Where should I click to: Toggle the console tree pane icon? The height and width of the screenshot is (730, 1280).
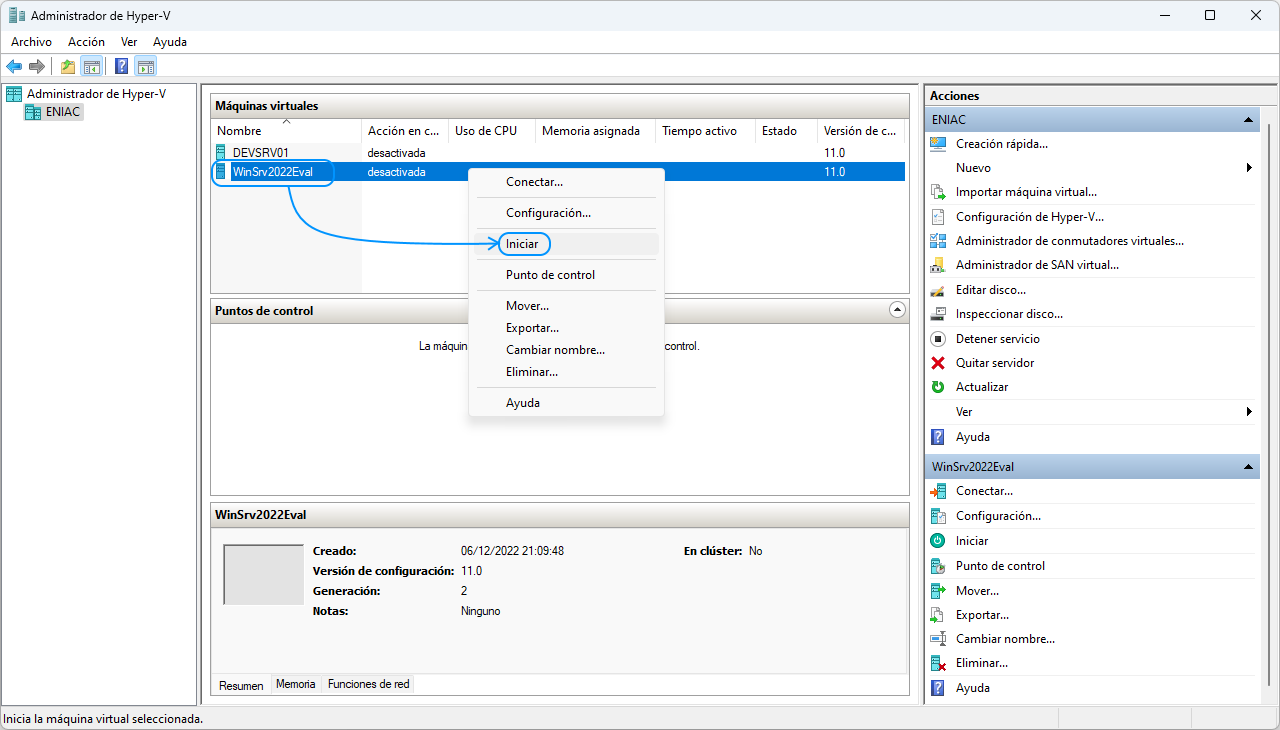[91, 67]
